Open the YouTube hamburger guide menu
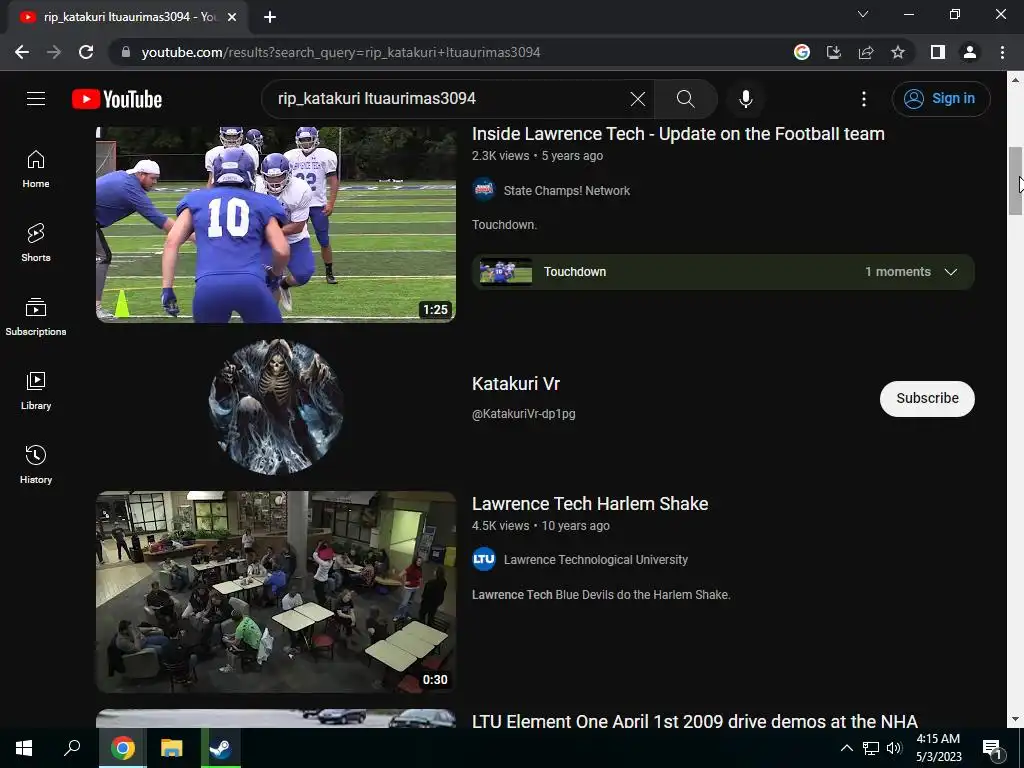Viewport: 1024px width, 768px height. coord(36,99)
